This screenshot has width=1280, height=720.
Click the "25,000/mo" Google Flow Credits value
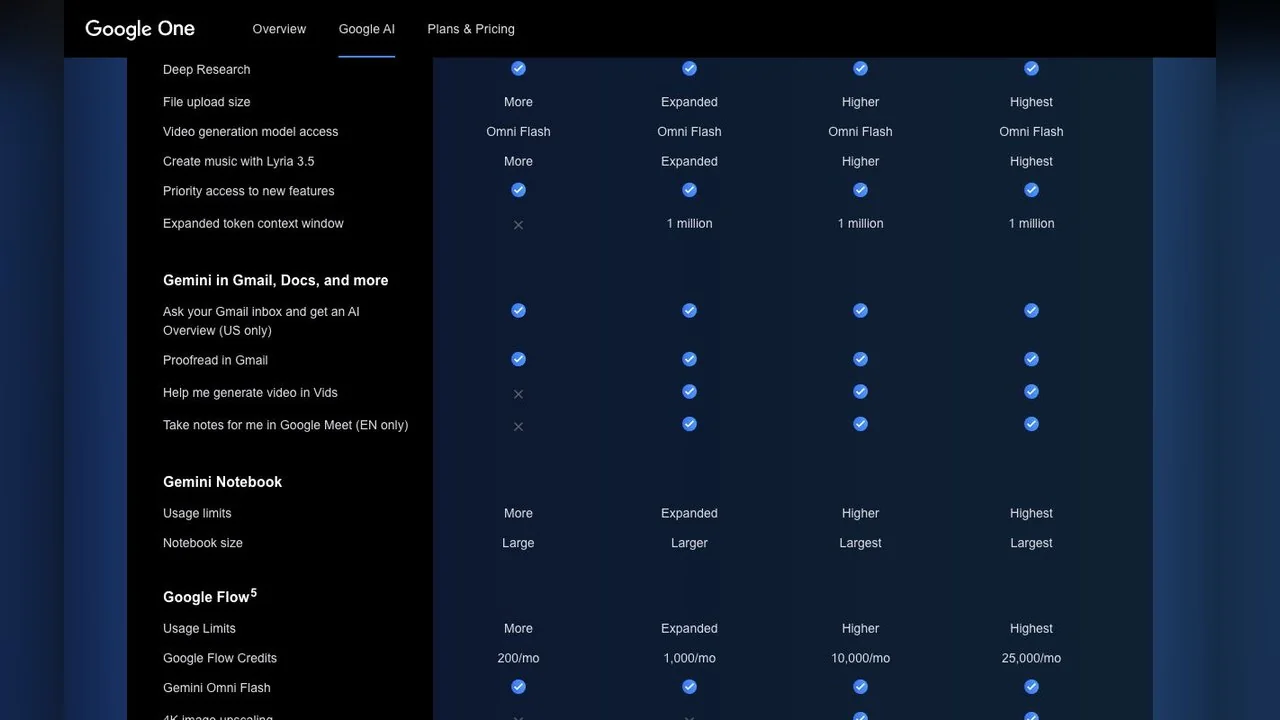pos(1031,658)
